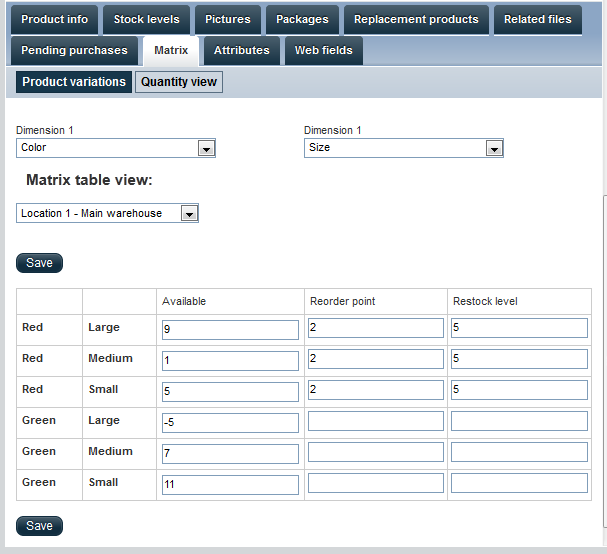Click the Restock level field for Red Medium
This screenshot has width=607, height=554.
click(x=519, y=359)
